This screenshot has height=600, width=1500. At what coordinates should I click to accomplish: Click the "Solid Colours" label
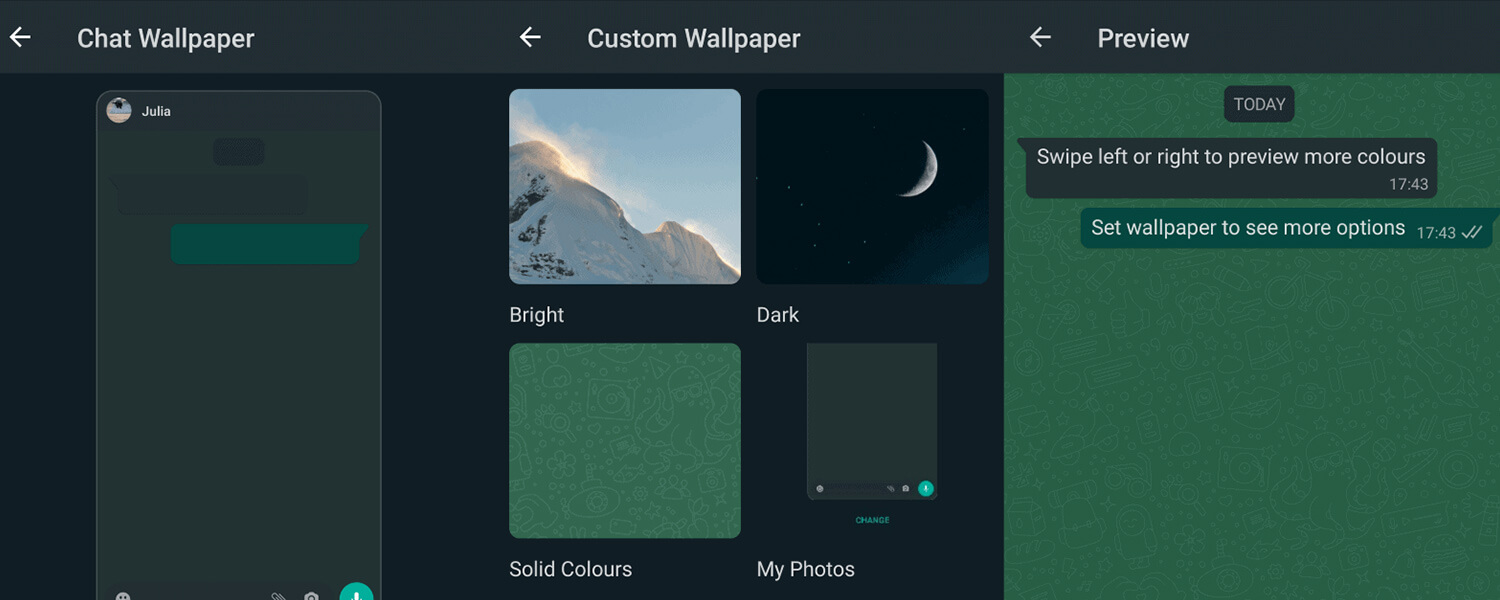[571, 569]
